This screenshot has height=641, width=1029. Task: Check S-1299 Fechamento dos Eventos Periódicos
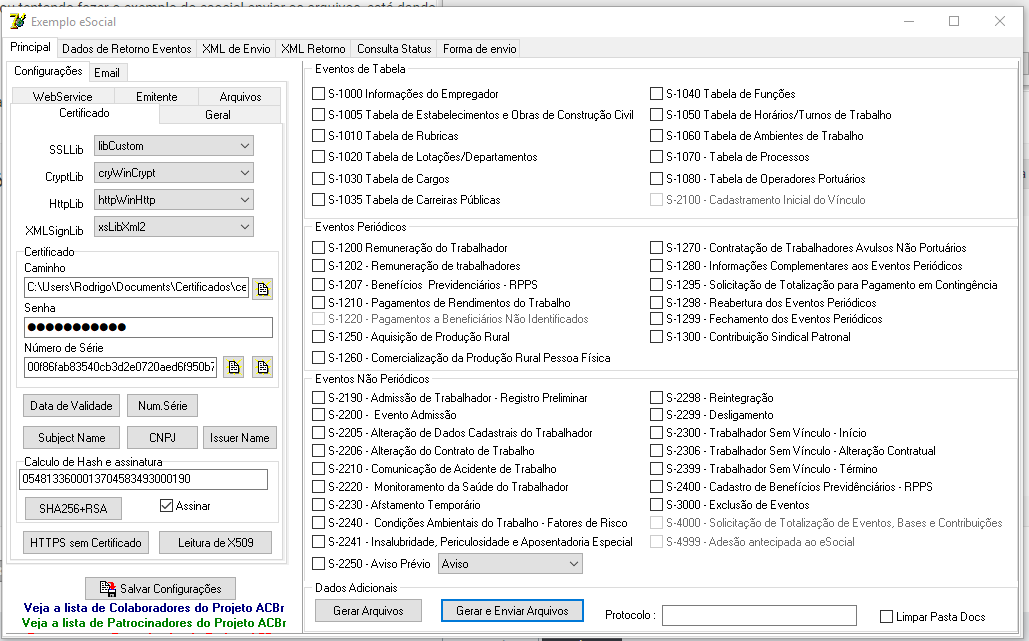pos(656,319)
